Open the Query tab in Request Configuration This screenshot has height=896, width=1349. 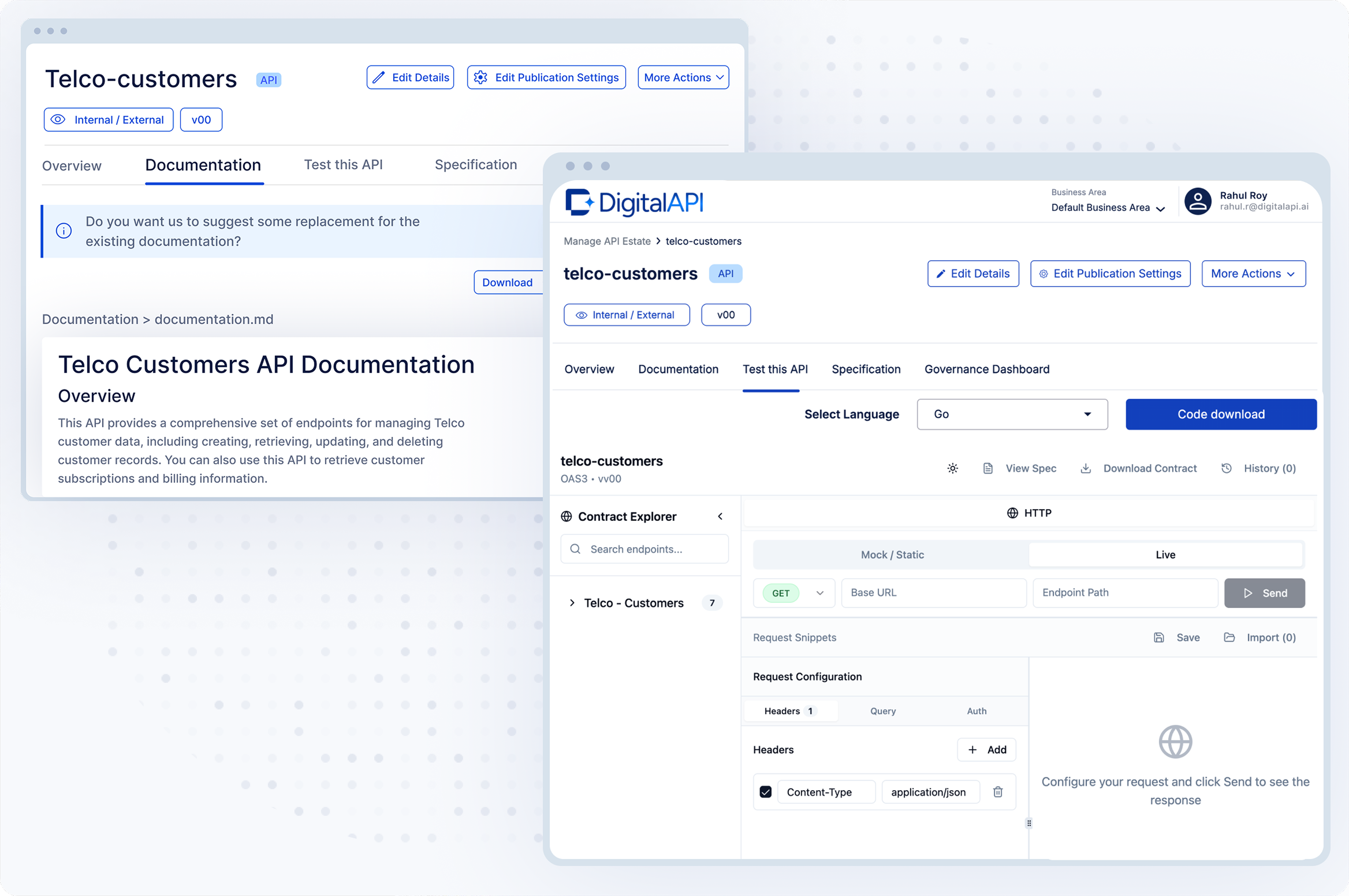point(883,712)
